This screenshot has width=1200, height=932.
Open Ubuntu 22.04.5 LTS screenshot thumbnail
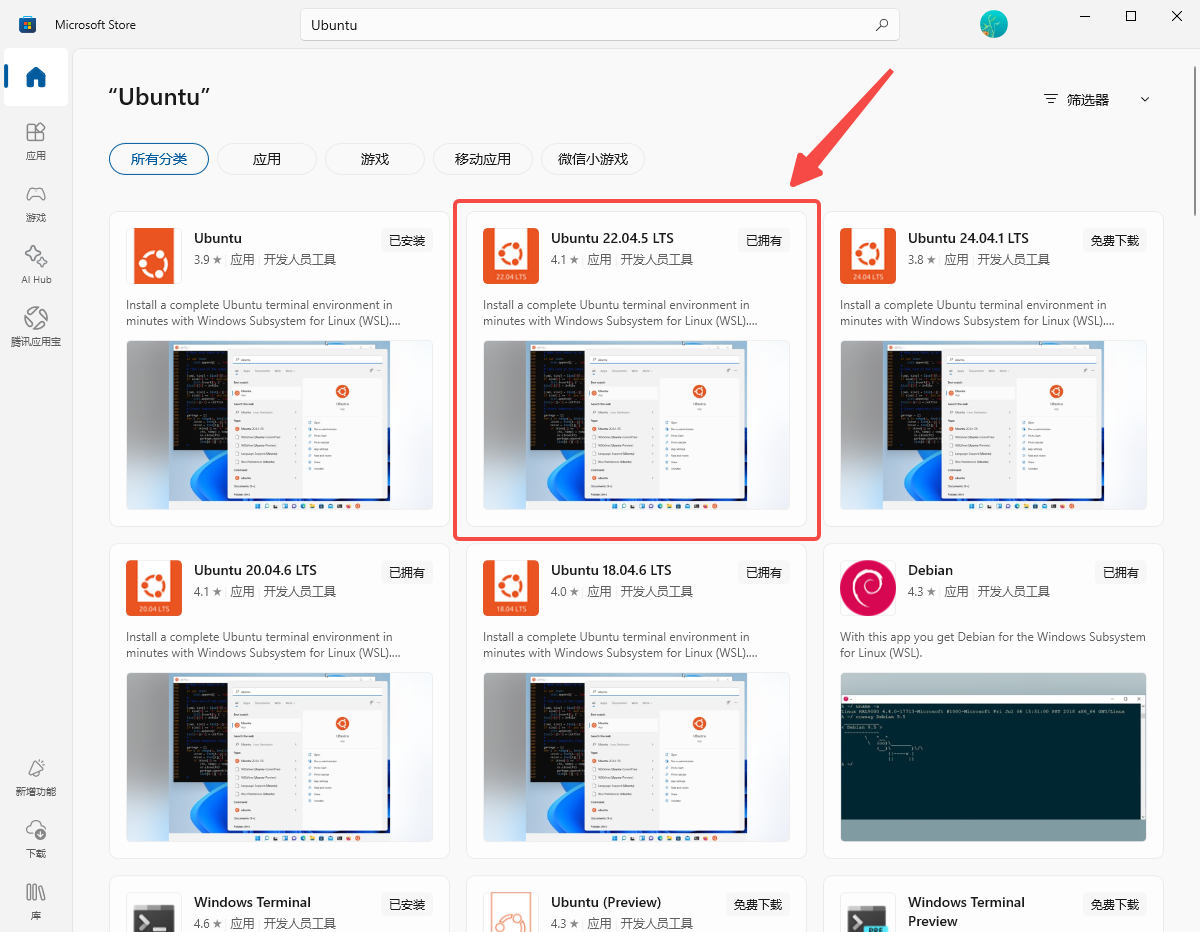tap(636, 425)
